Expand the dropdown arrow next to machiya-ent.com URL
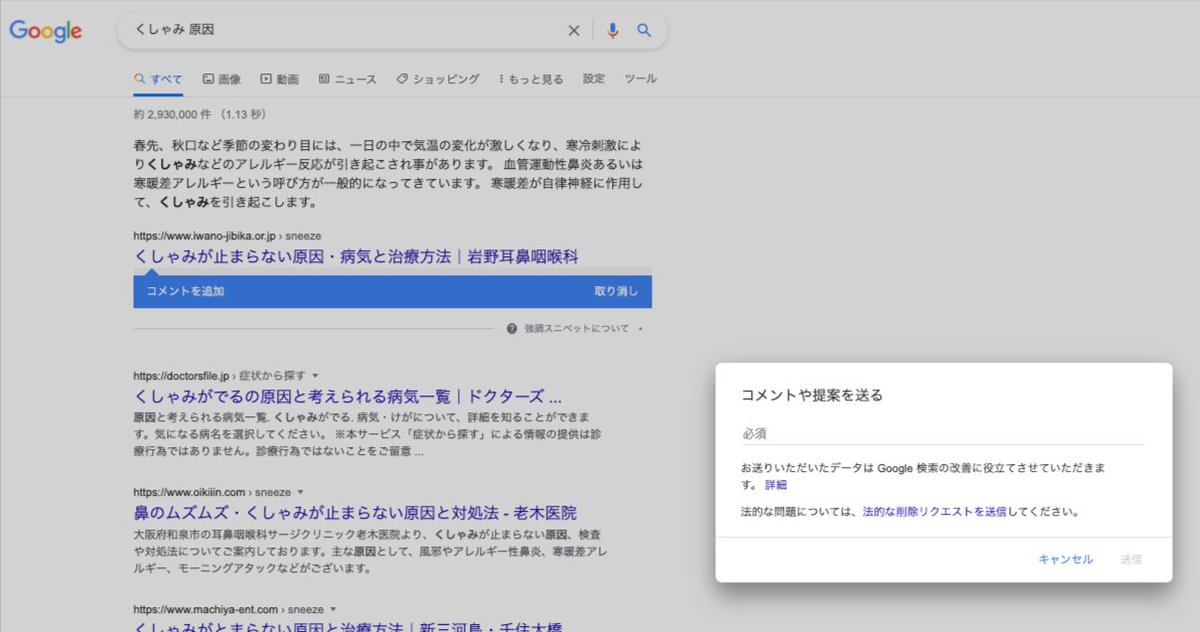The image size is (1200, 632). pyautogui.click(x=334, y=609)
